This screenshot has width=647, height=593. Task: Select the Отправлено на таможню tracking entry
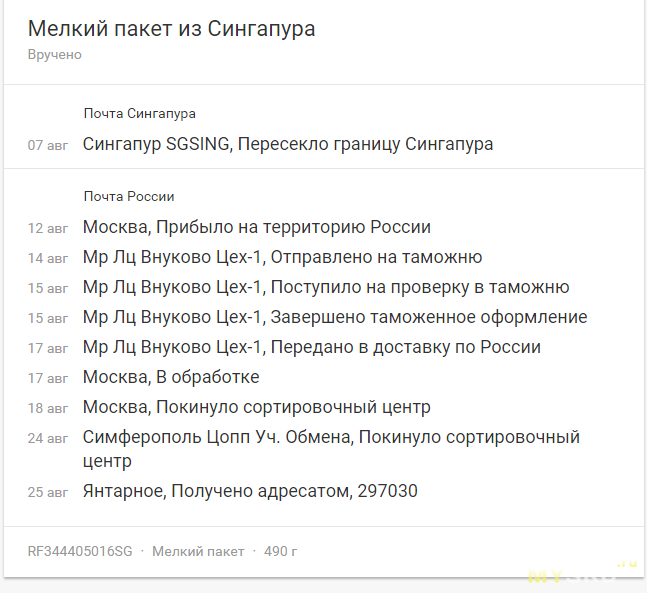coord(282,257)
